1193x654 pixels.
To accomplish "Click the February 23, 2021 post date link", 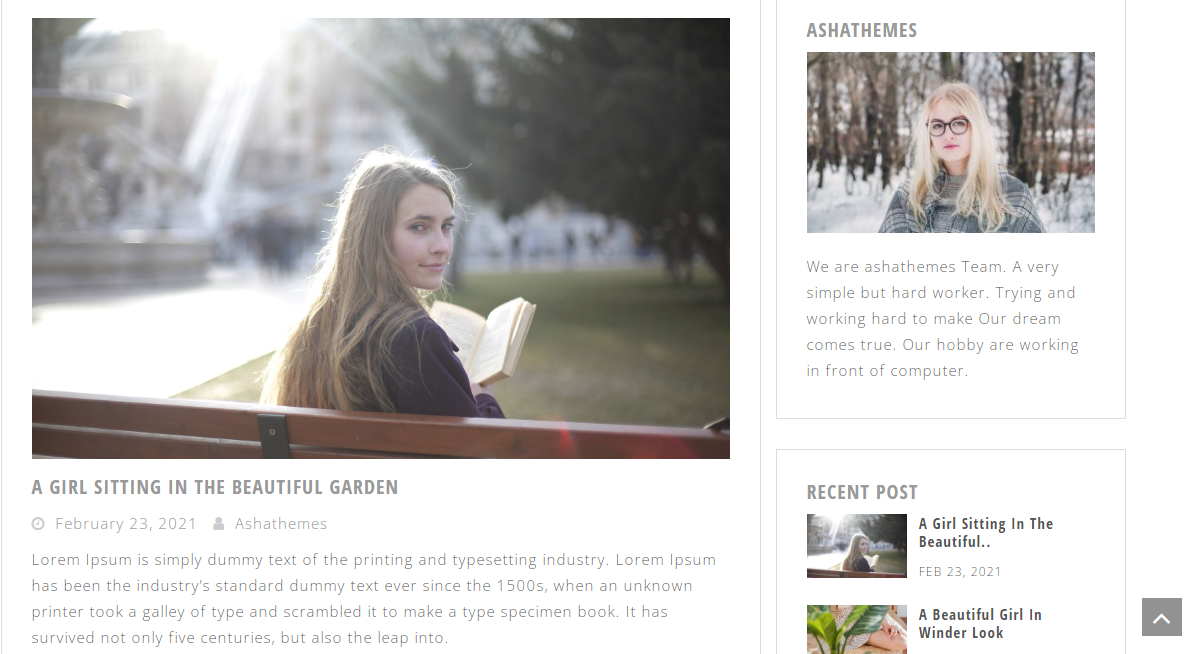I will (x=126, y=523).
